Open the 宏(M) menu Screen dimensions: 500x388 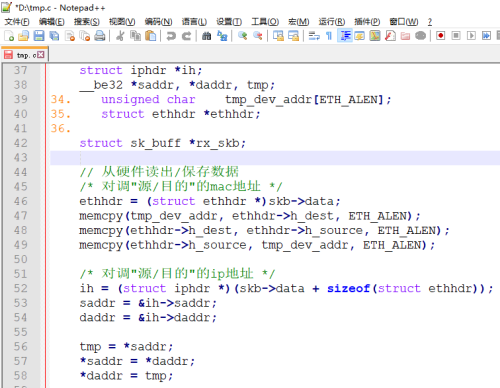299,22
